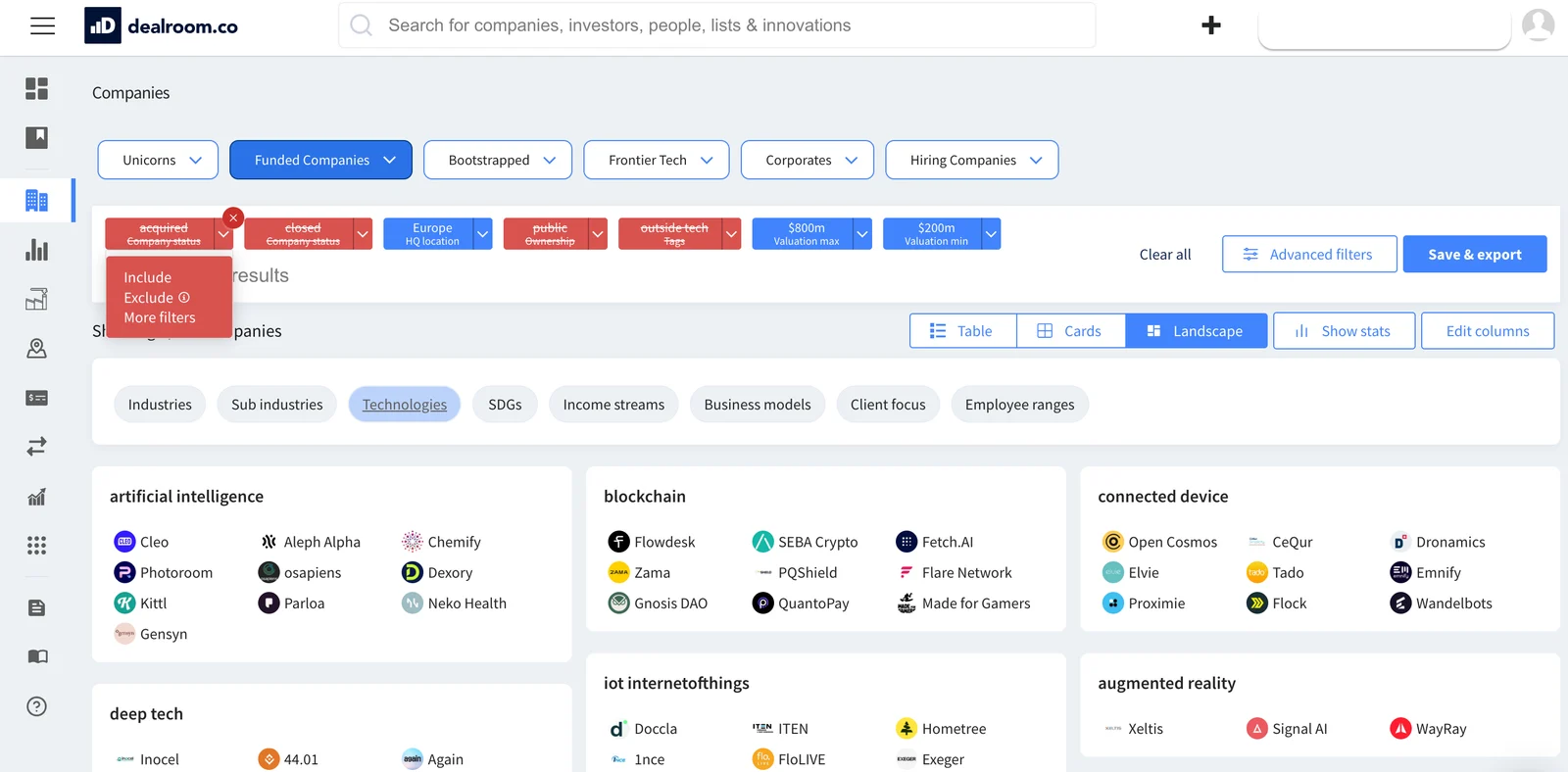Open the bookmarks icon in sidebar

(x=36, y=137)
